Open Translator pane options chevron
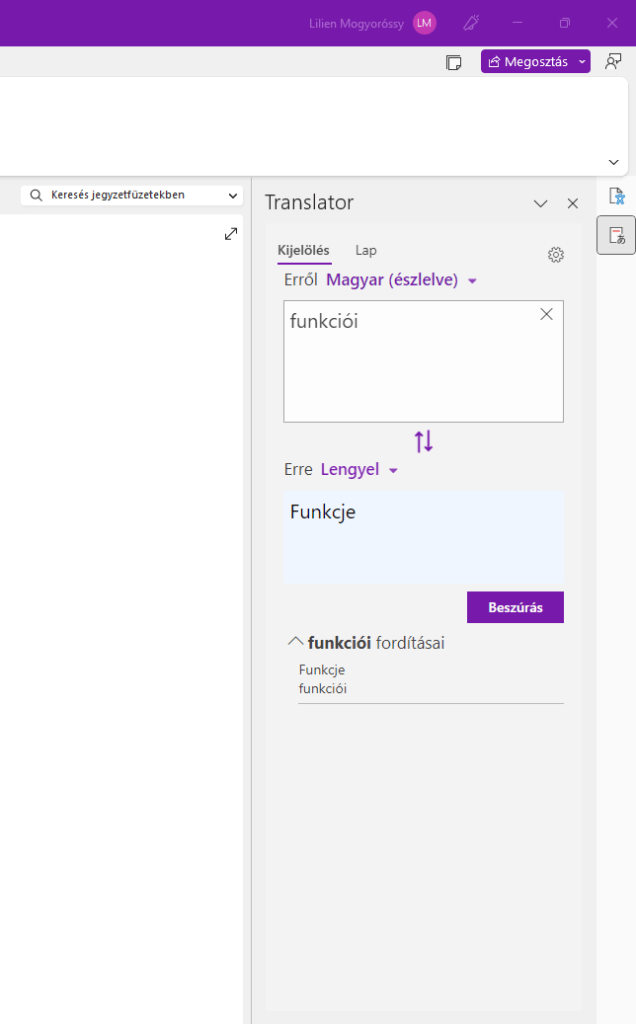 coord(541,203)
